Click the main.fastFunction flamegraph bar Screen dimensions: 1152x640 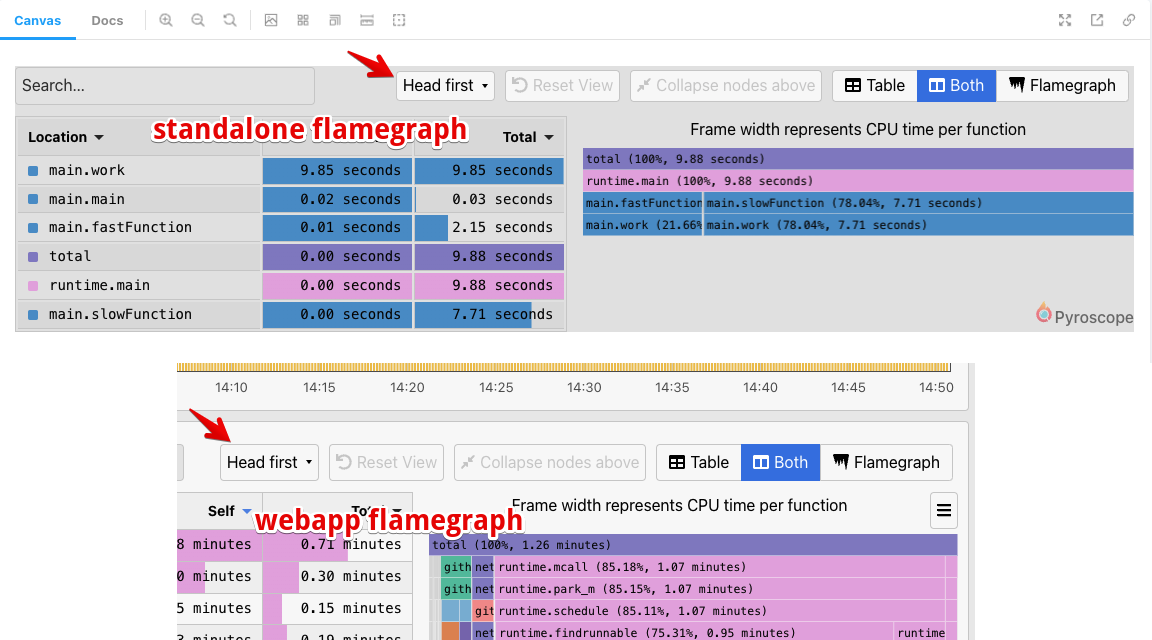pyautogui.click(x=643, y=203)
